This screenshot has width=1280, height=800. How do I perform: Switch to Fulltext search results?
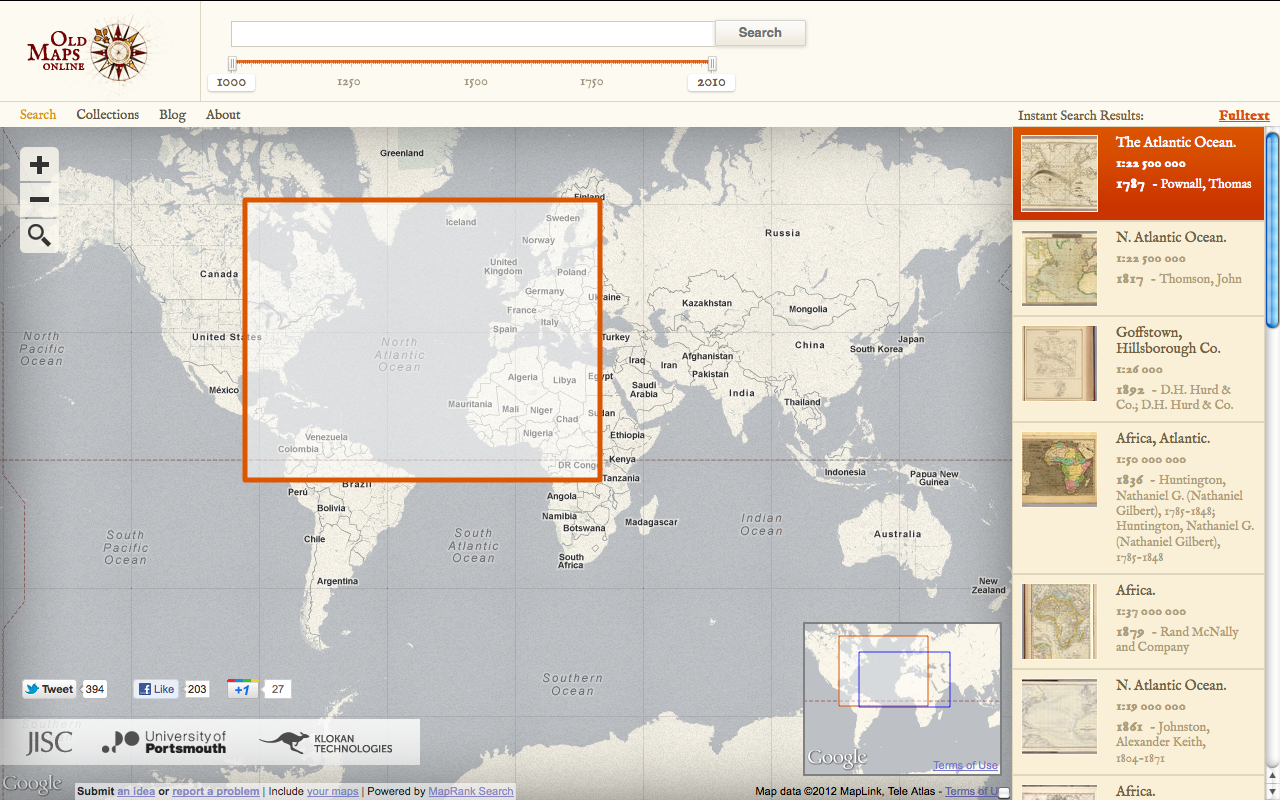(x=1244, y=116)
